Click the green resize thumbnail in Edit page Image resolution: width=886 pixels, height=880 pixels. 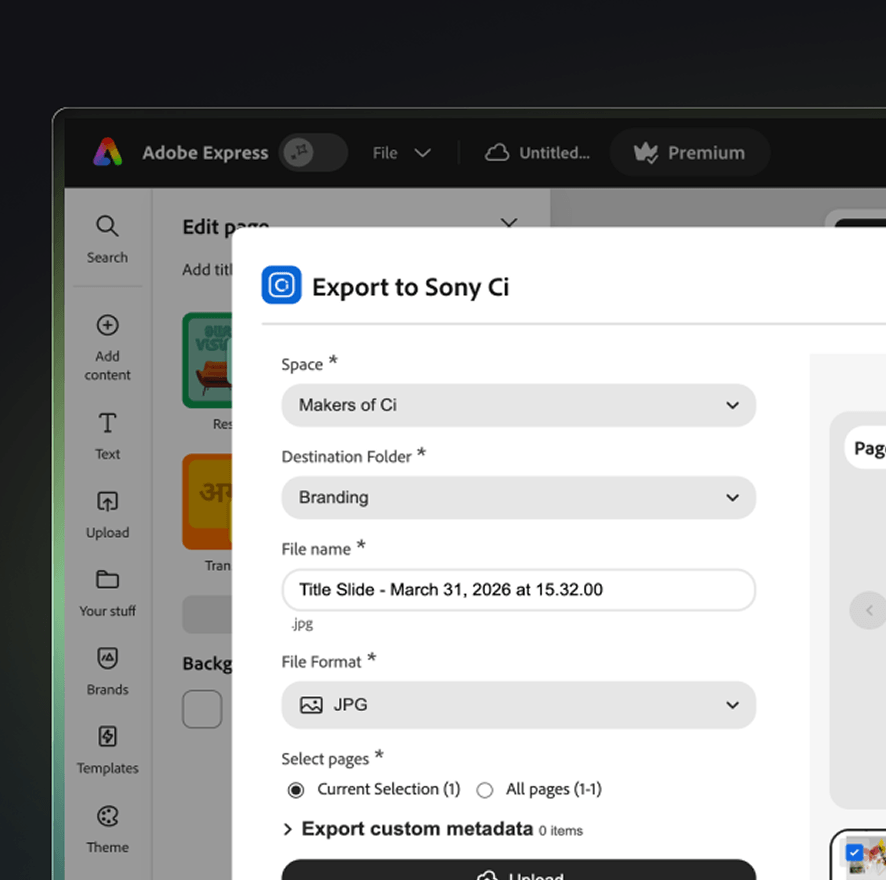coord(207,360)
